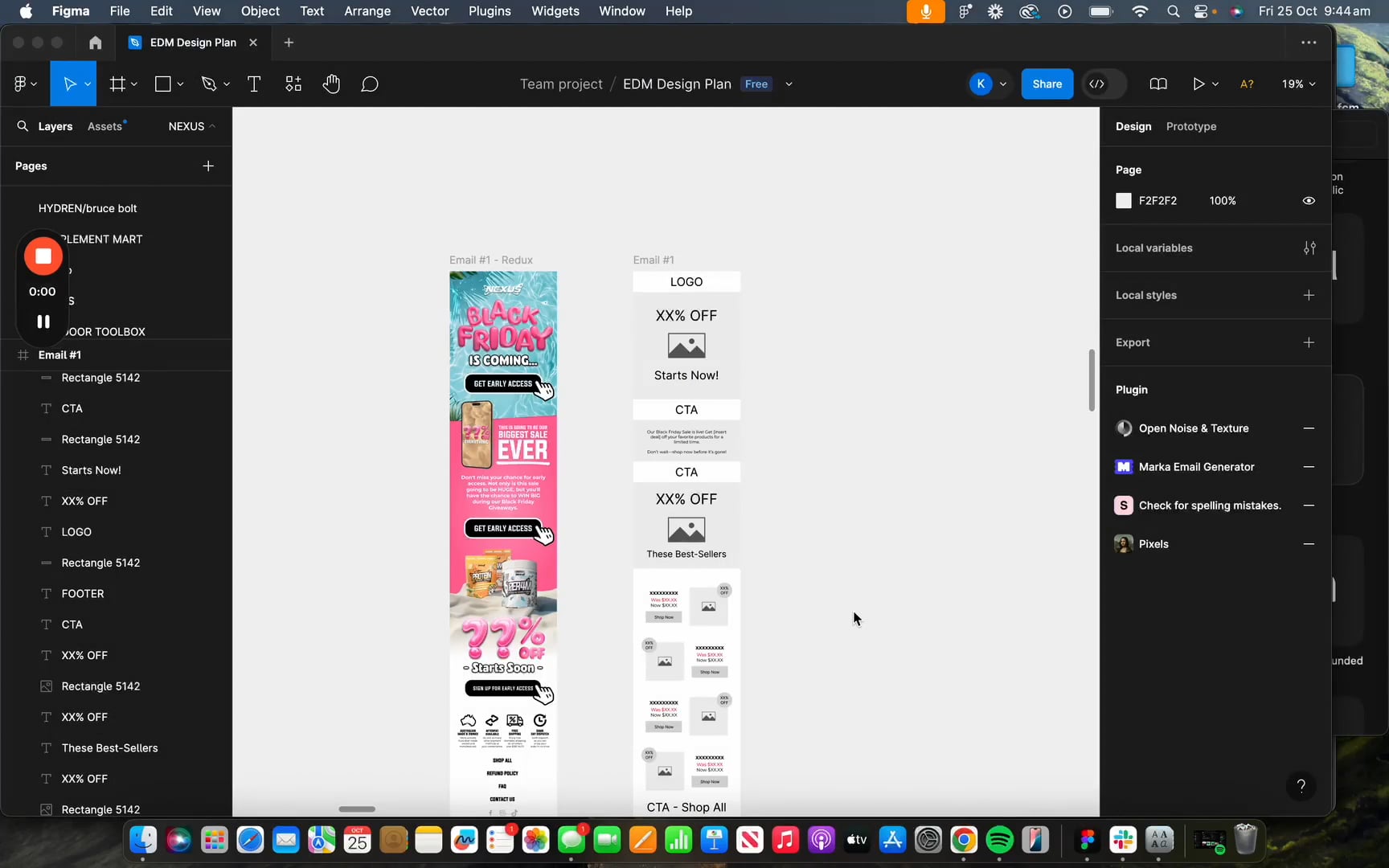Open the Present options chevron
Viewport: 1389px width, 868px height.
[x=1215, y=84]
